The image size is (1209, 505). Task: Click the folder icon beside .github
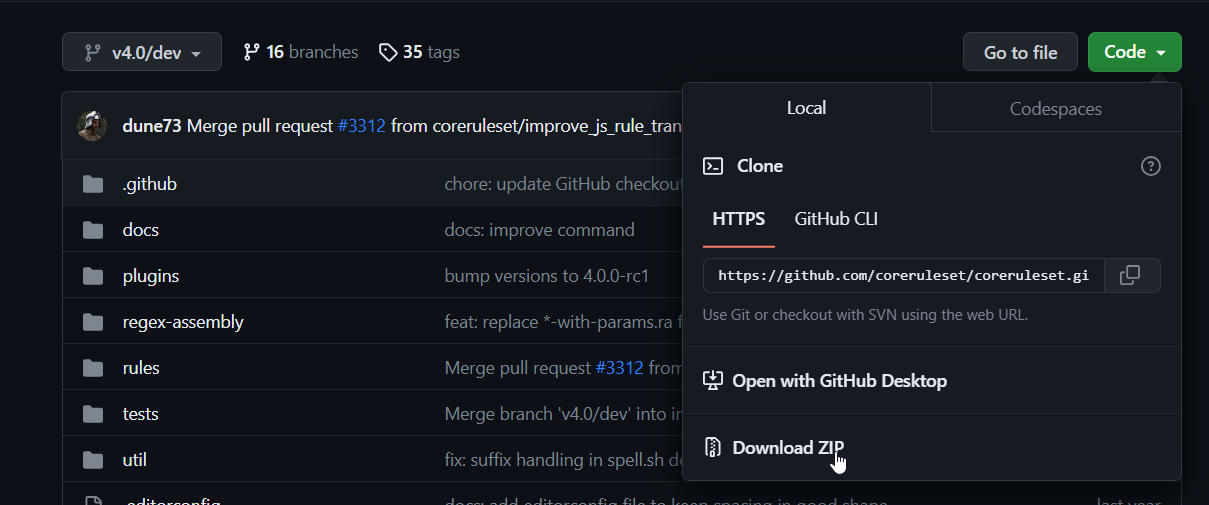click(93, 184)
